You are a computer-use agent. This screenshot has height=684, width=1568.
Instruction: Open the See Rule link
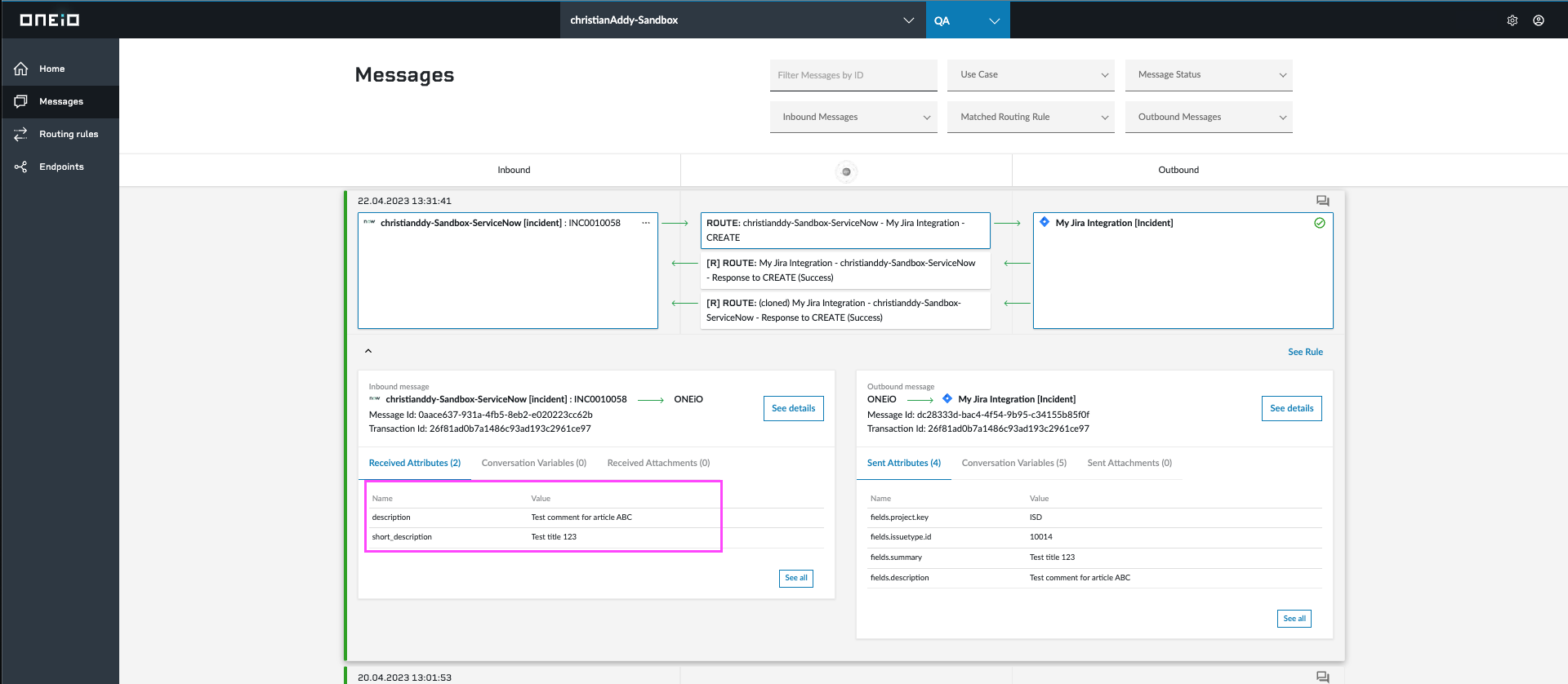pos(1305,352)
